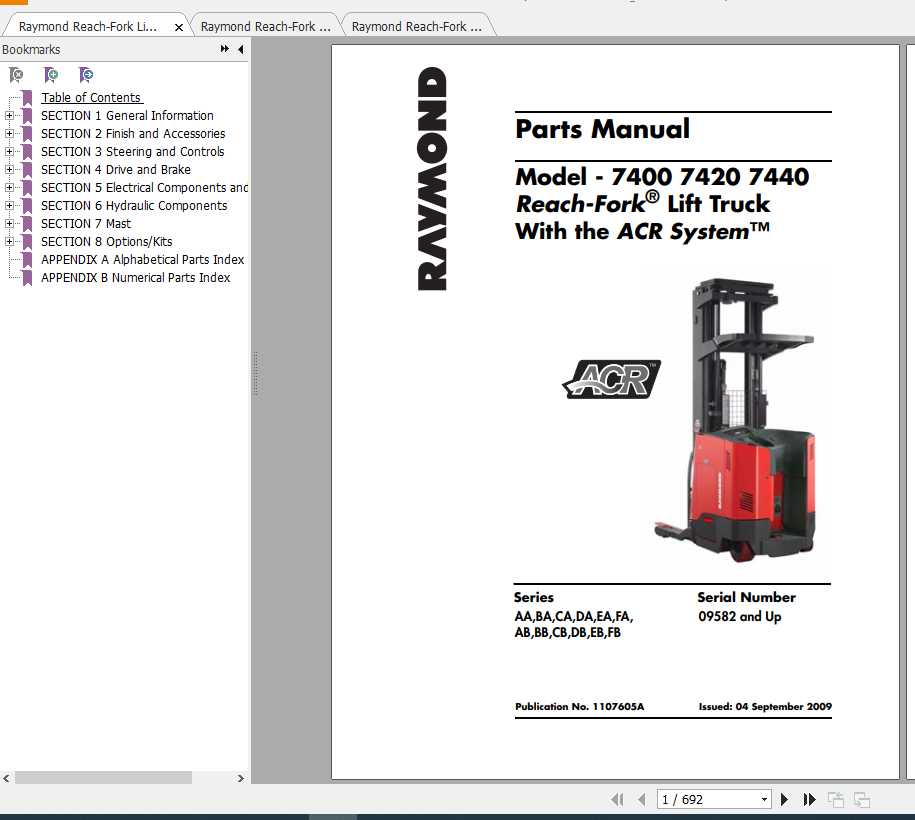
Task: Go to the previous page
Action: [x=642, y=799]
